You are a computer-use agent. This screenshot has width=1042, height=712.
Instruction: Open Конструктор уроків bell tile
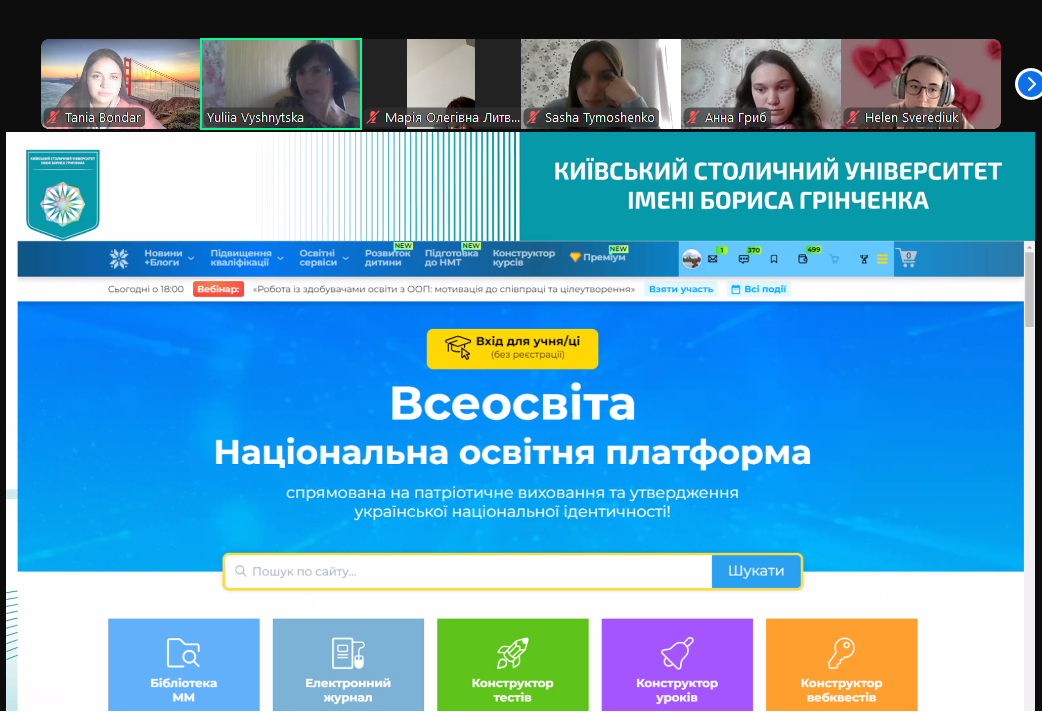677,664
